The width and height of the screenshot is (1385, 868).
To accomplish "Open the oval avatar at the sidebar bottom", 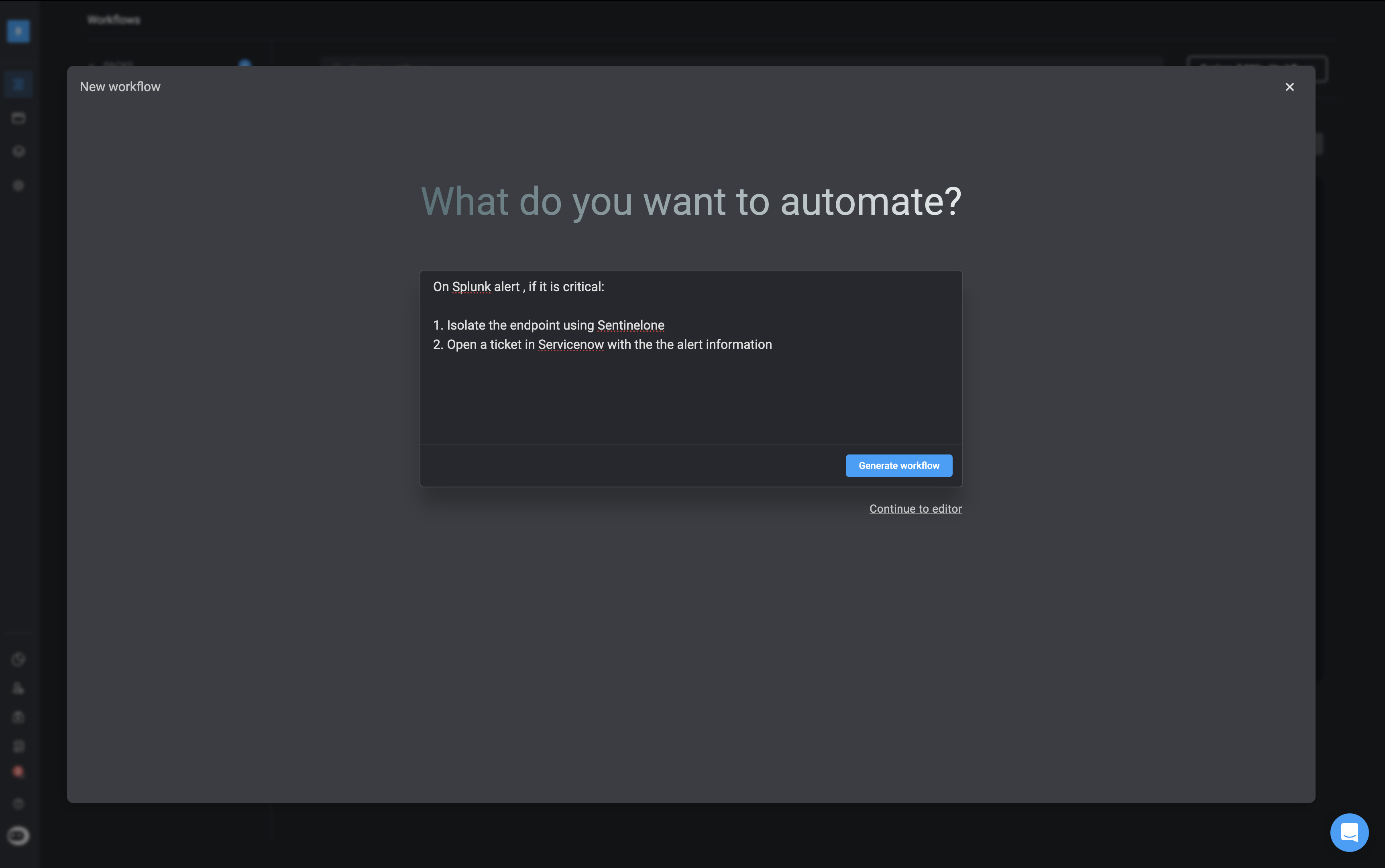I will [18, 835].
